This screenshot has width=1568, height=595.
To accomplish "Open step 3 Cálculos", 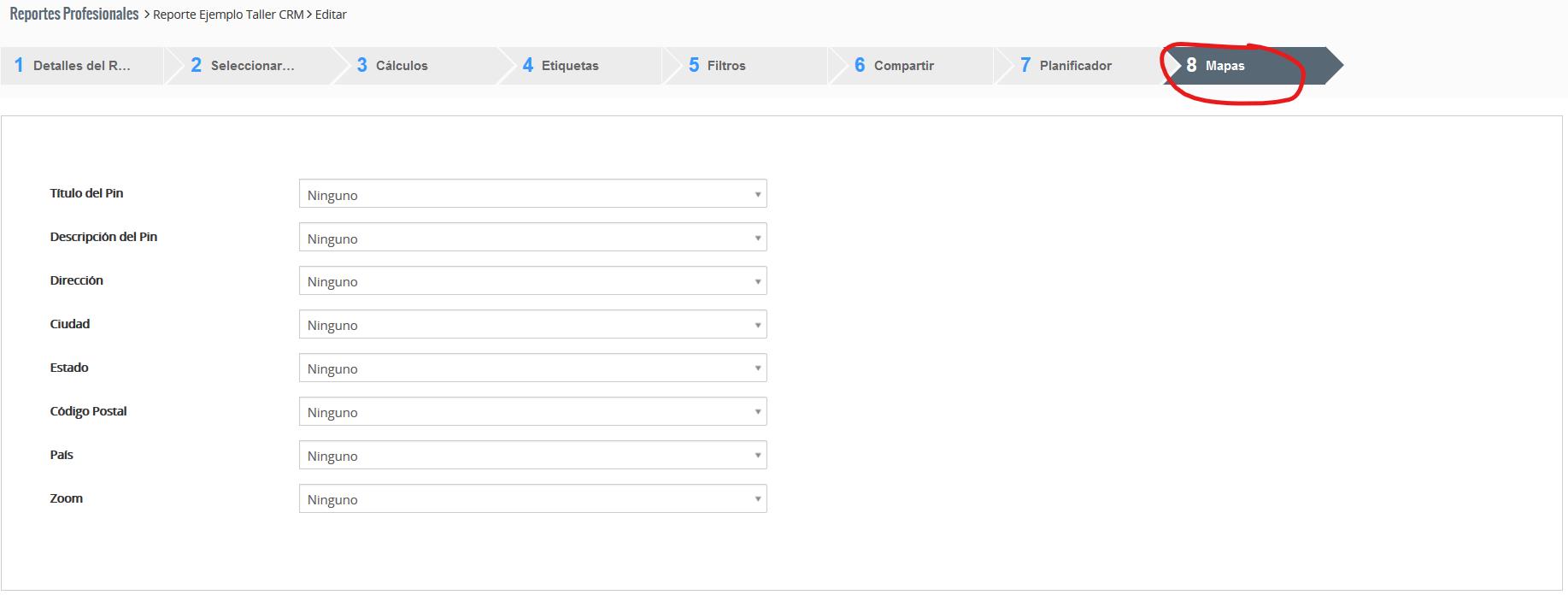I will tap(400, 66).
